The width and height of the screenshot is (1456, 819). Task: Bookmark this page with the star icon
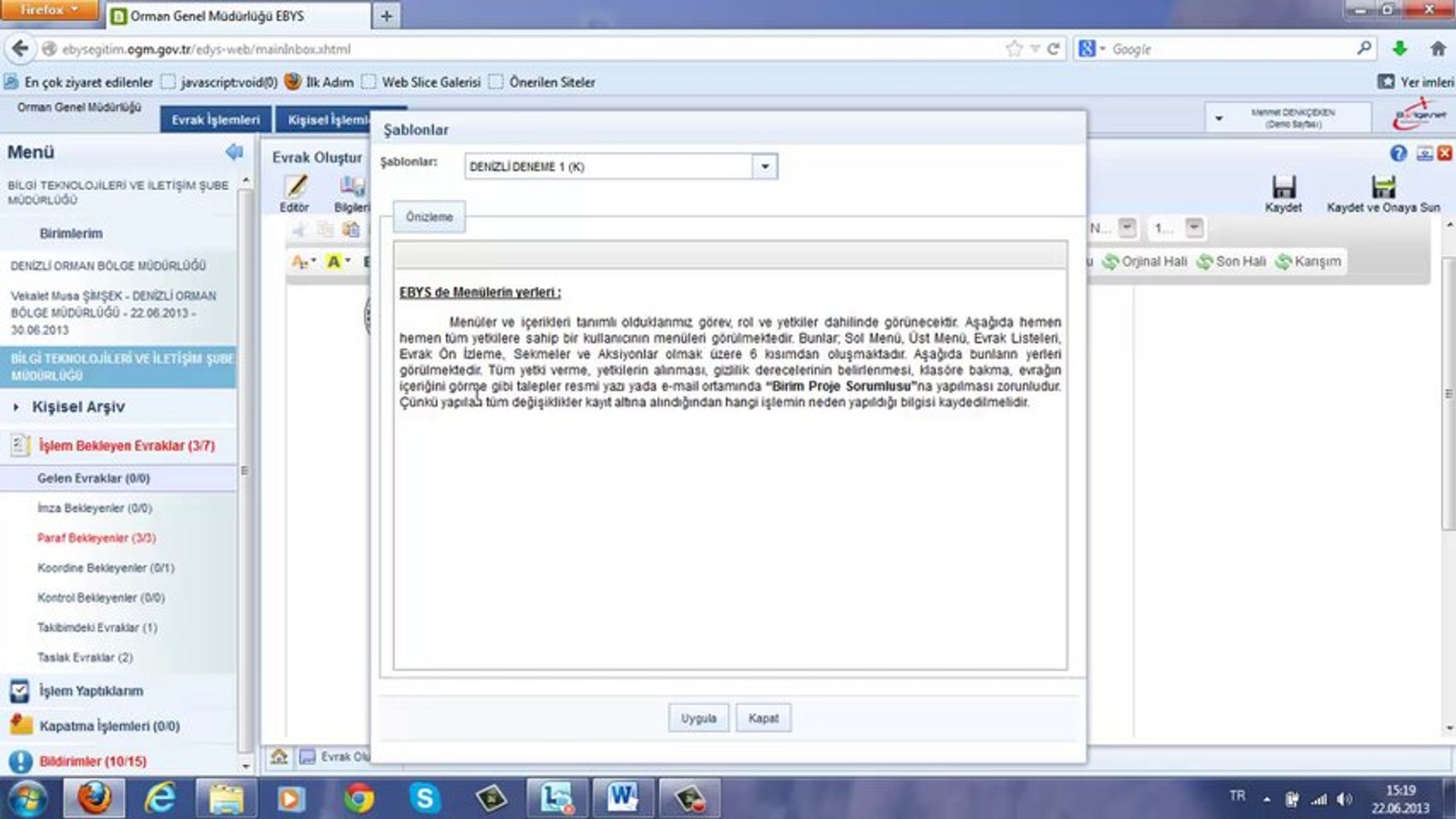coord(1014,49)
